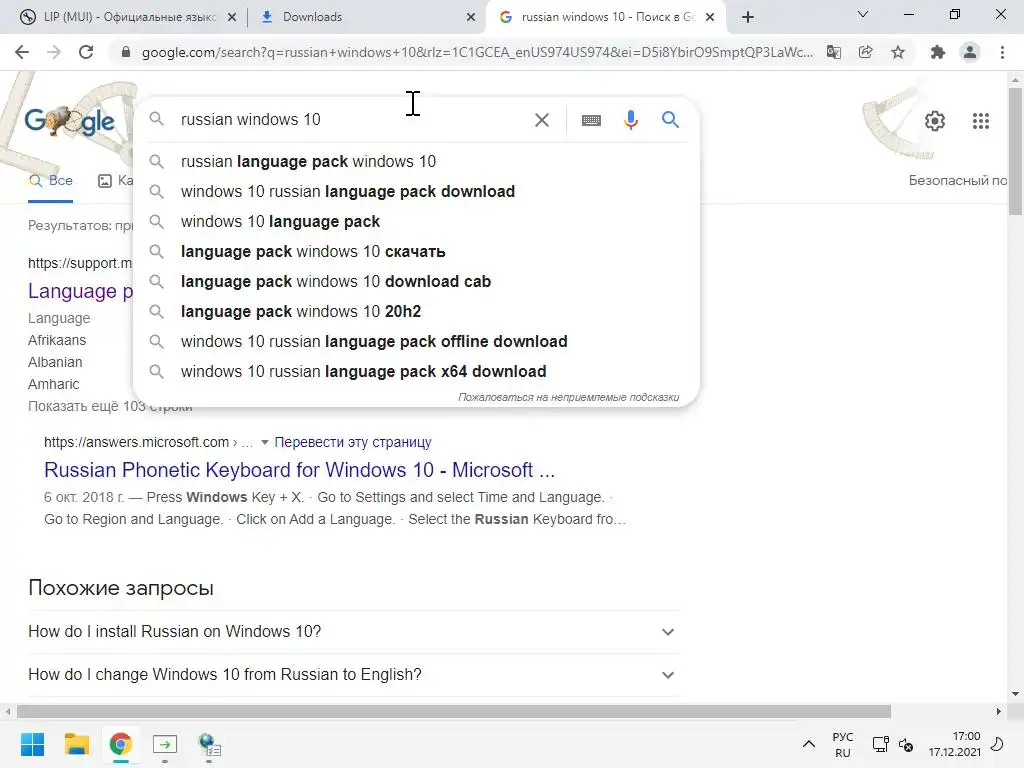Viewport: 1024px width, 768px height.
Task: Bookmark this page with the star
Action: pyautogui.click(x=898, y=52)
